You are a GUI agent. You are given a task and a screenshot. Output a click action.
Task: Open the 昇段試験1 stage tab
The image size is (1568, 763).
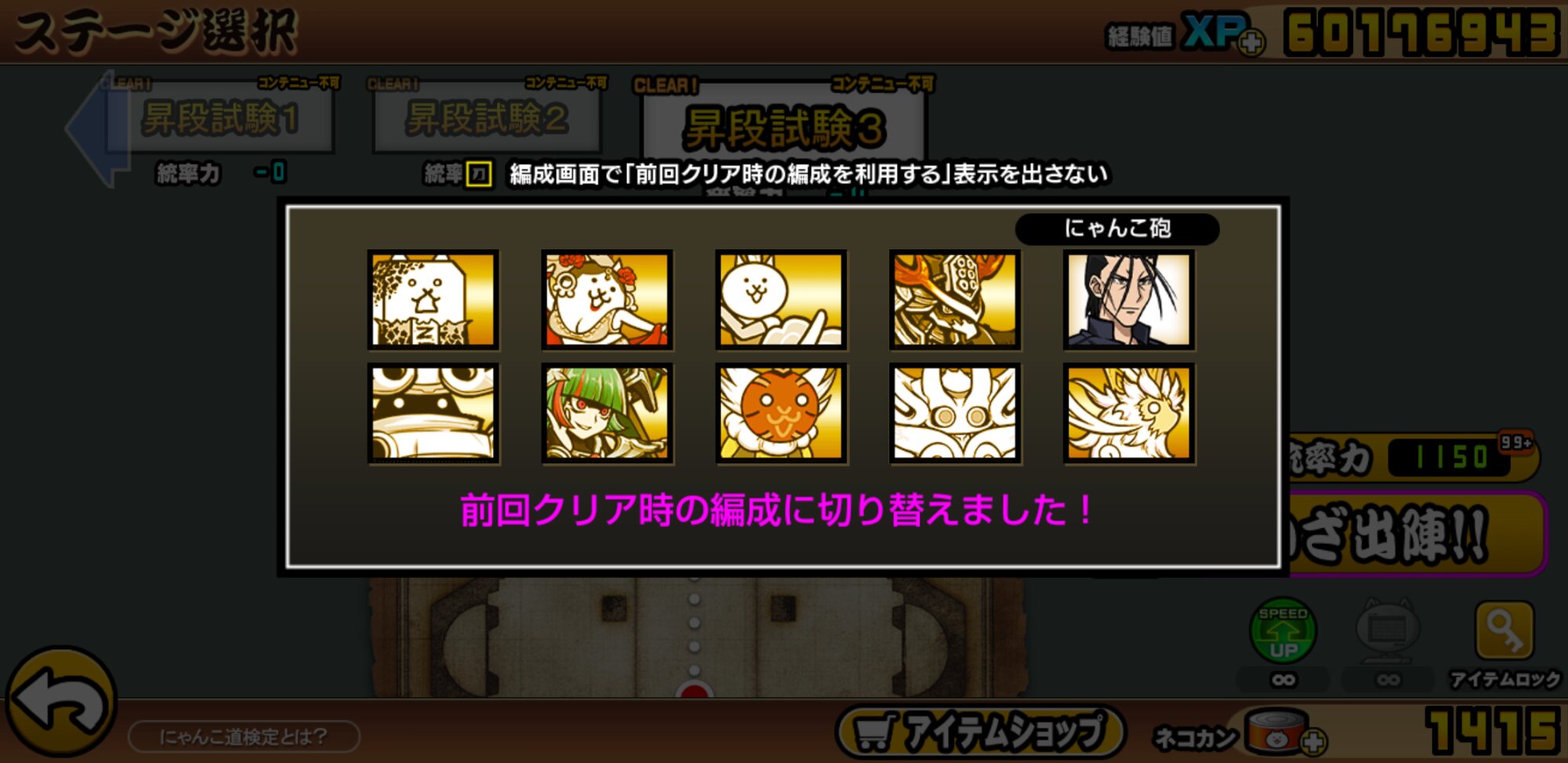220,118
